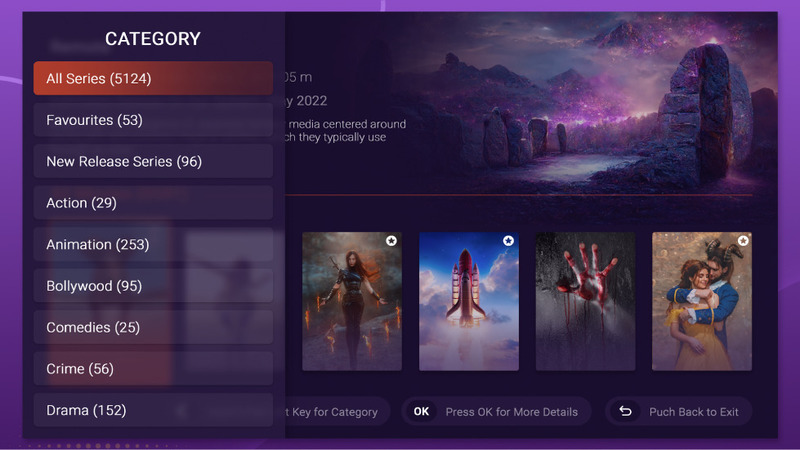
Task: Choose the Bollywood category
Action: [153, 286]
